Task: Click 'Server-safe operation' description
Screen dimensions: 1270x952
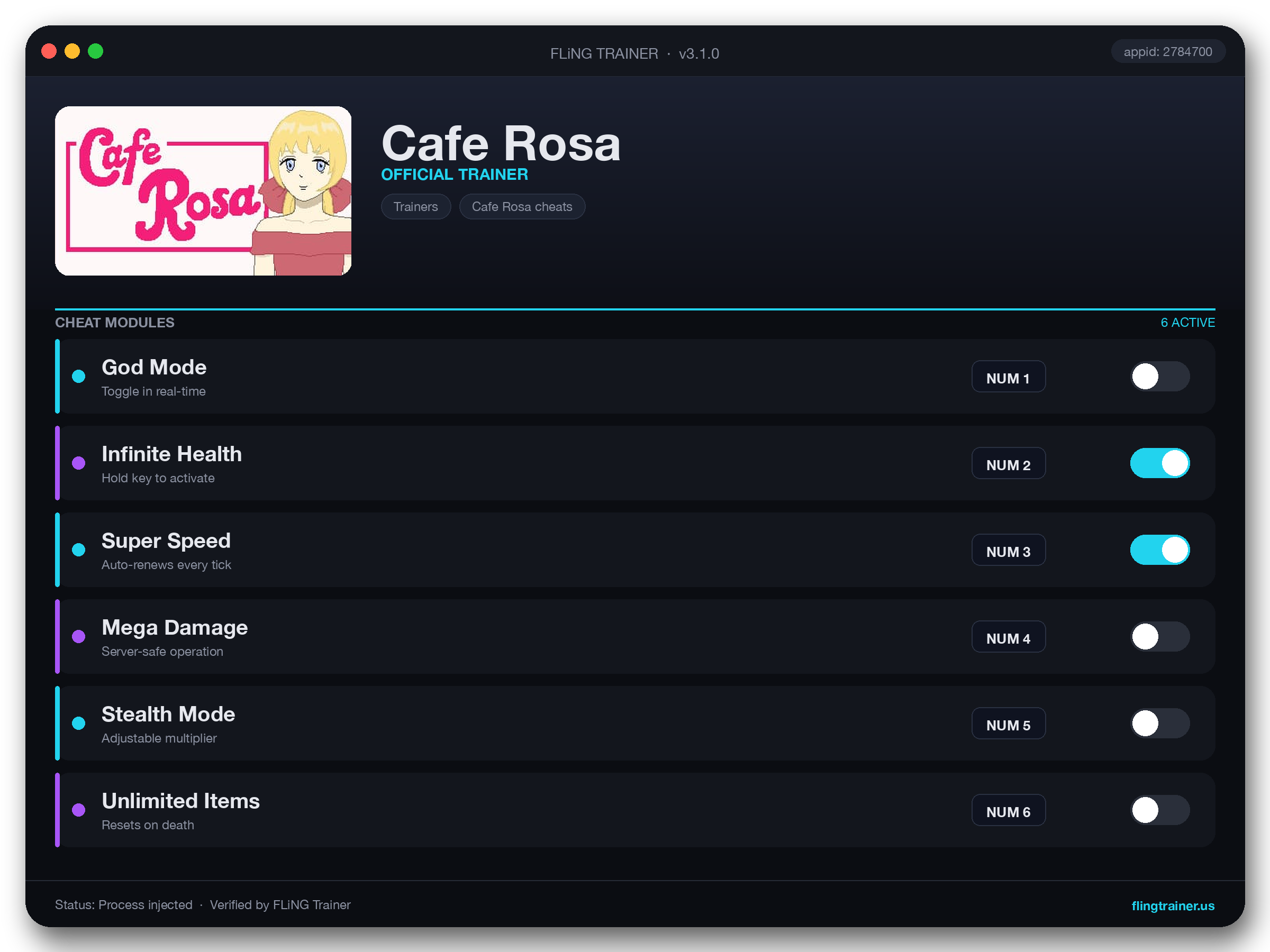Action: point(162,651)
